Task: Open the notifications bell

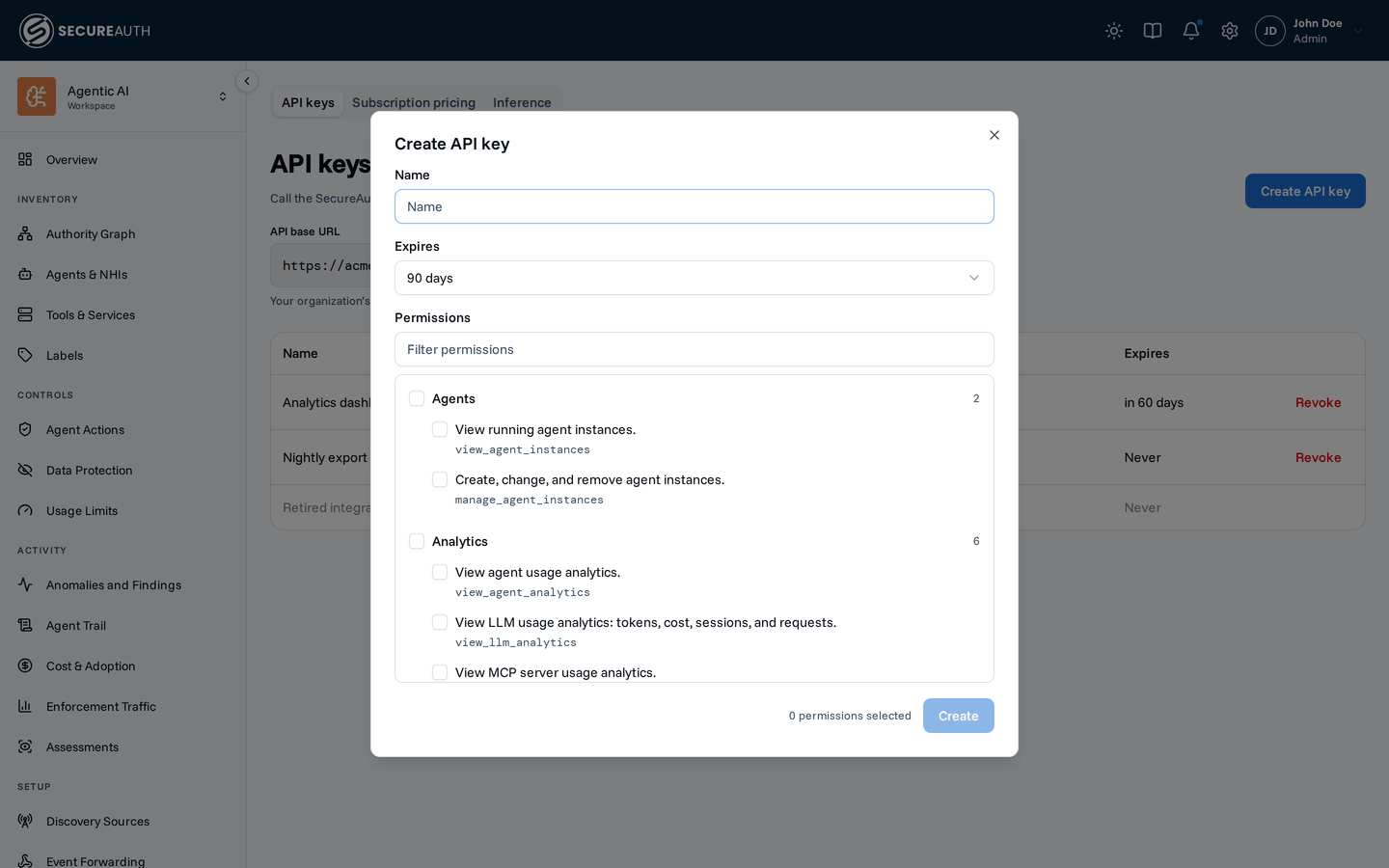Action: pyautogui.click(x=1191, y=31)
